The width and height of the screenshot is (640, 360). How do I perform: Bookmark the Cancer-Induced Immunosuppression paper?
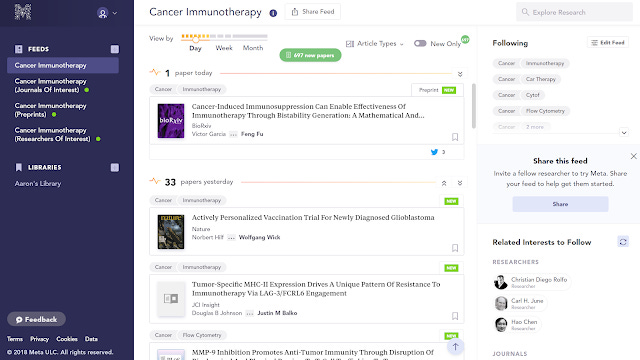pos(455,137)
